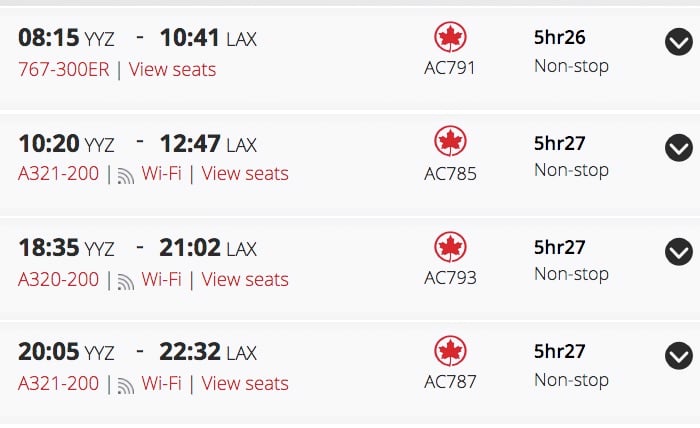This screenshot has height=428, width=700.
Task: Open View seats for the 767-300ER flight
Action: (x=172, y=70)
